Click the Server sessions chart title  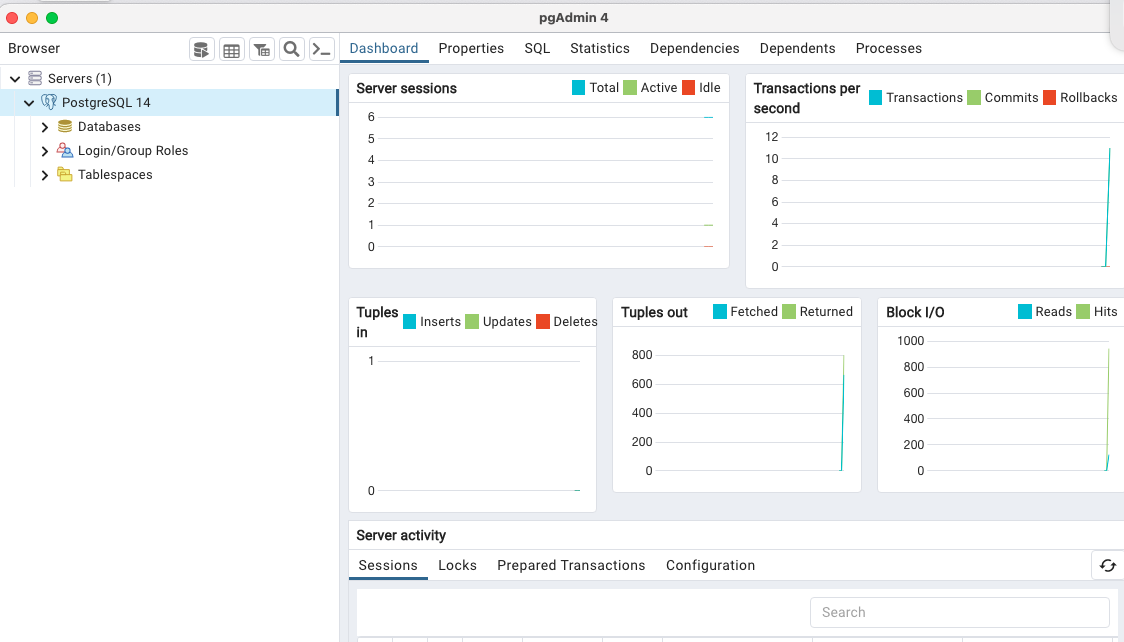pos(406,88)
